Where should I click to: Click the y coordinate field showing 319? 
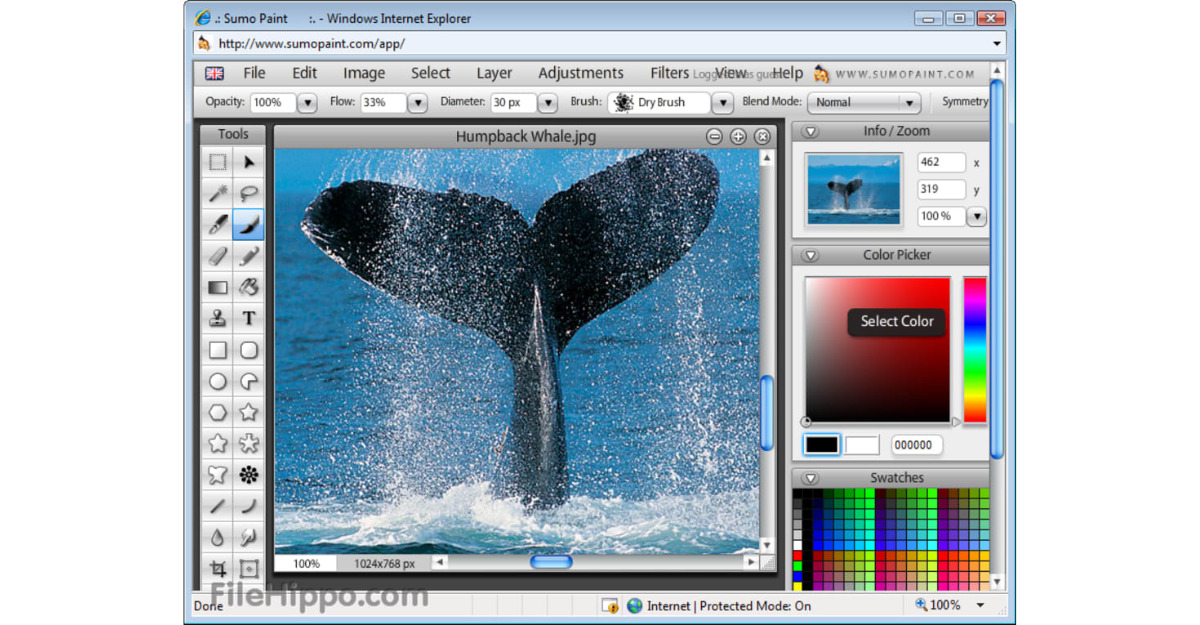(x=941, y=189)
